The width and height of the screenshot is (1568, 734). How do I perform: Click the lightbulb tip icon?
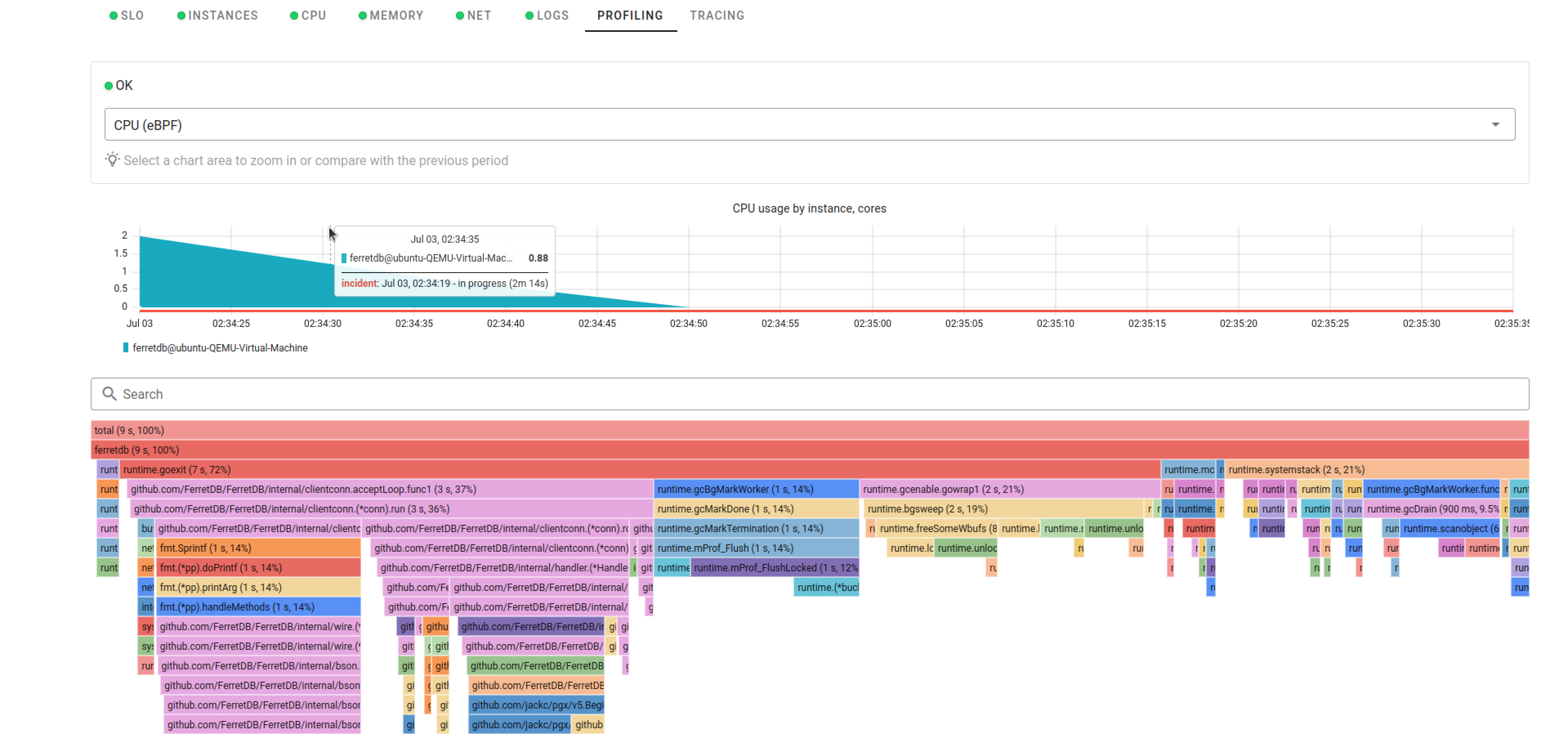coord(112,160)
